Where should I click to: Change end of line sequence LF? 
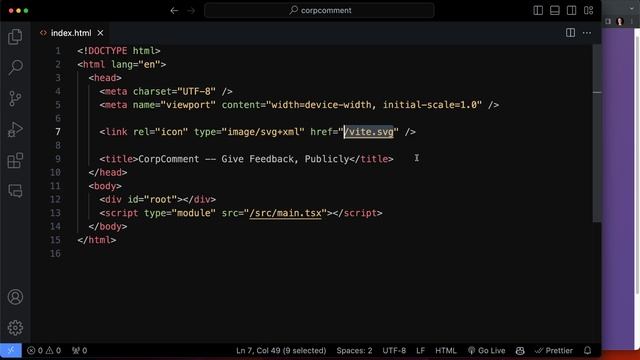click(x=420, y=350)
